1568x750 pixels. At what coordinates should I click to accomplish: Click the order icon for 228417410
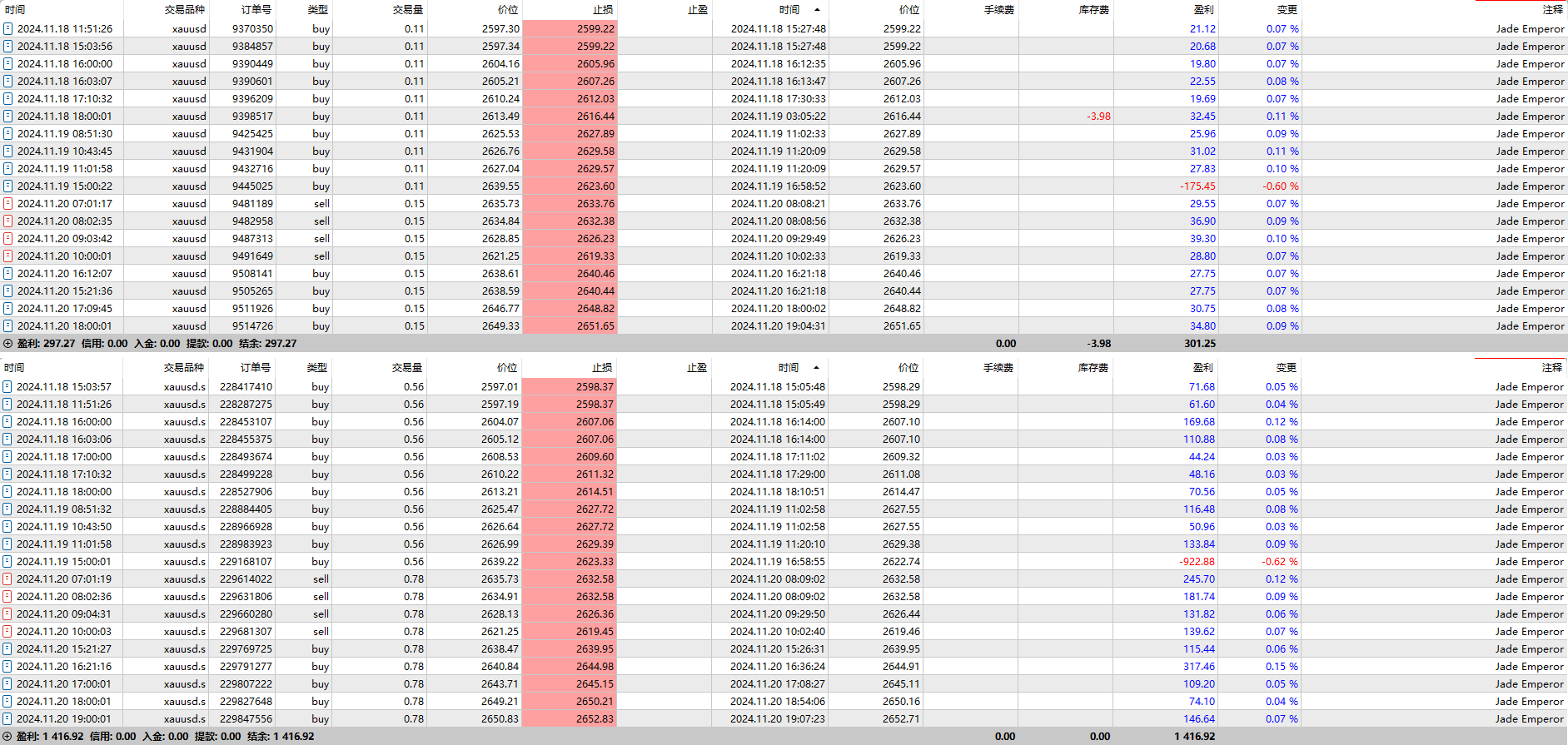(x=7, y=387)
